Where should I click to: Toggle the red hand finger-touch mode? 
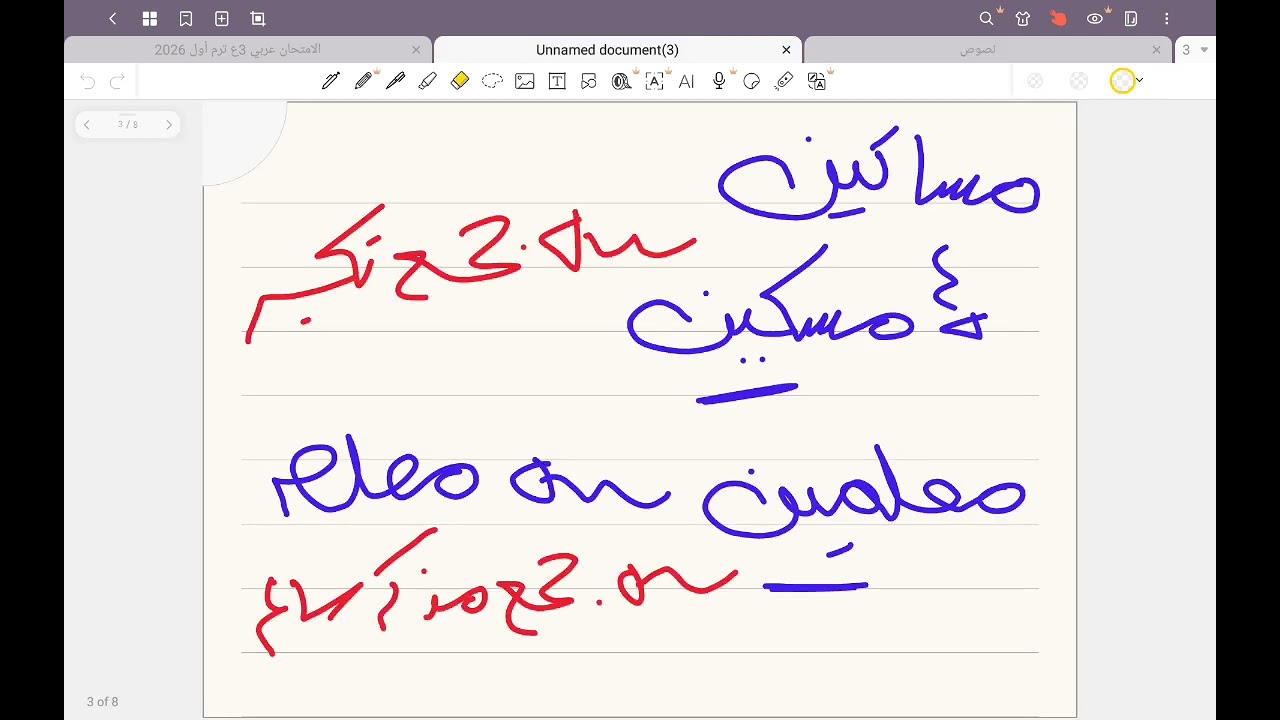(1058, 18)
